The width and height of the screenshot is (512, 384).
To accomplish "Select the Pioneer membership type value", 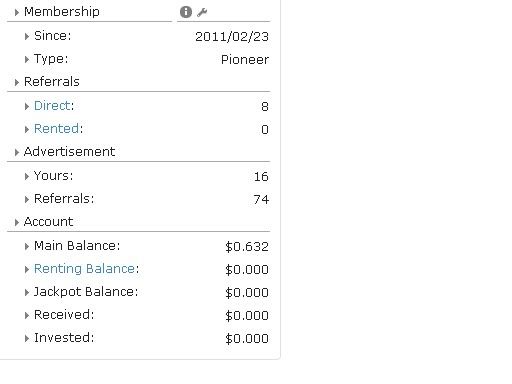I will coord(245,60).
